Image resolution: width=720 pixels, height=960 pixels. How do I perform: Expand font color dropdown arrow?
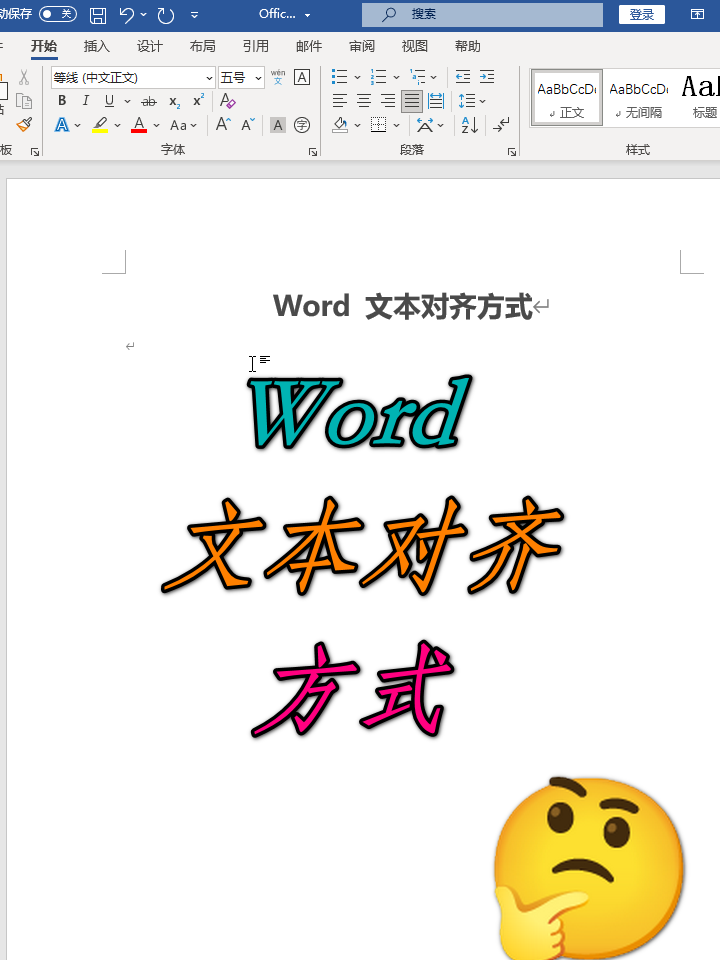156,126
